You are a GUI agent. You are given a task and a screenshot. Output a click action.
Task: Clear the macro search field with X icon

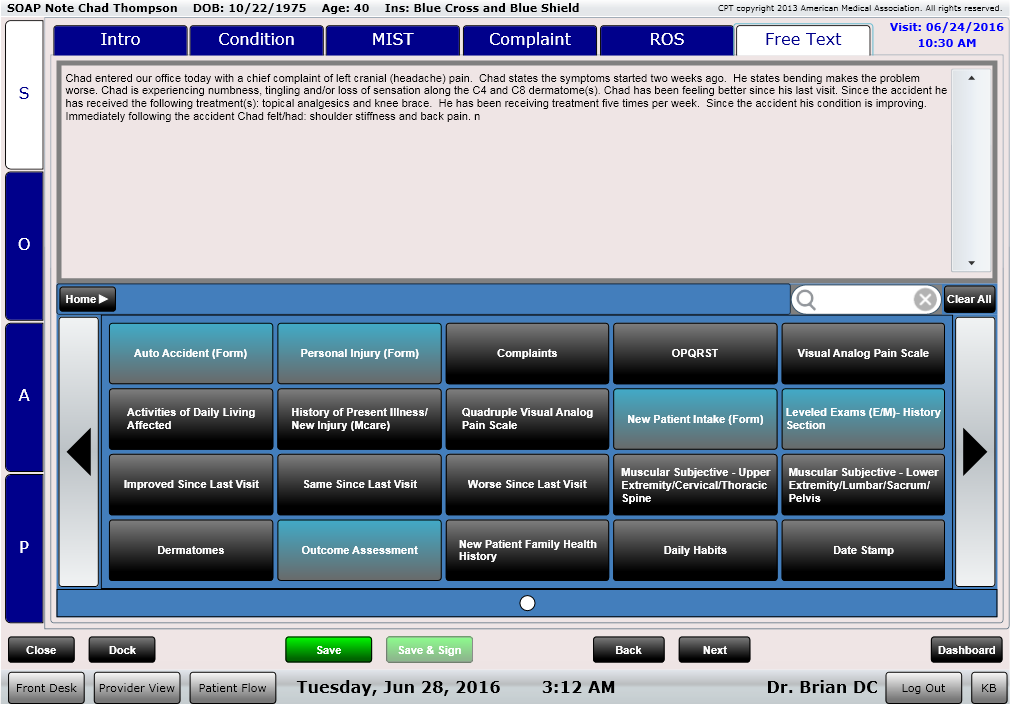coord(925,299)
